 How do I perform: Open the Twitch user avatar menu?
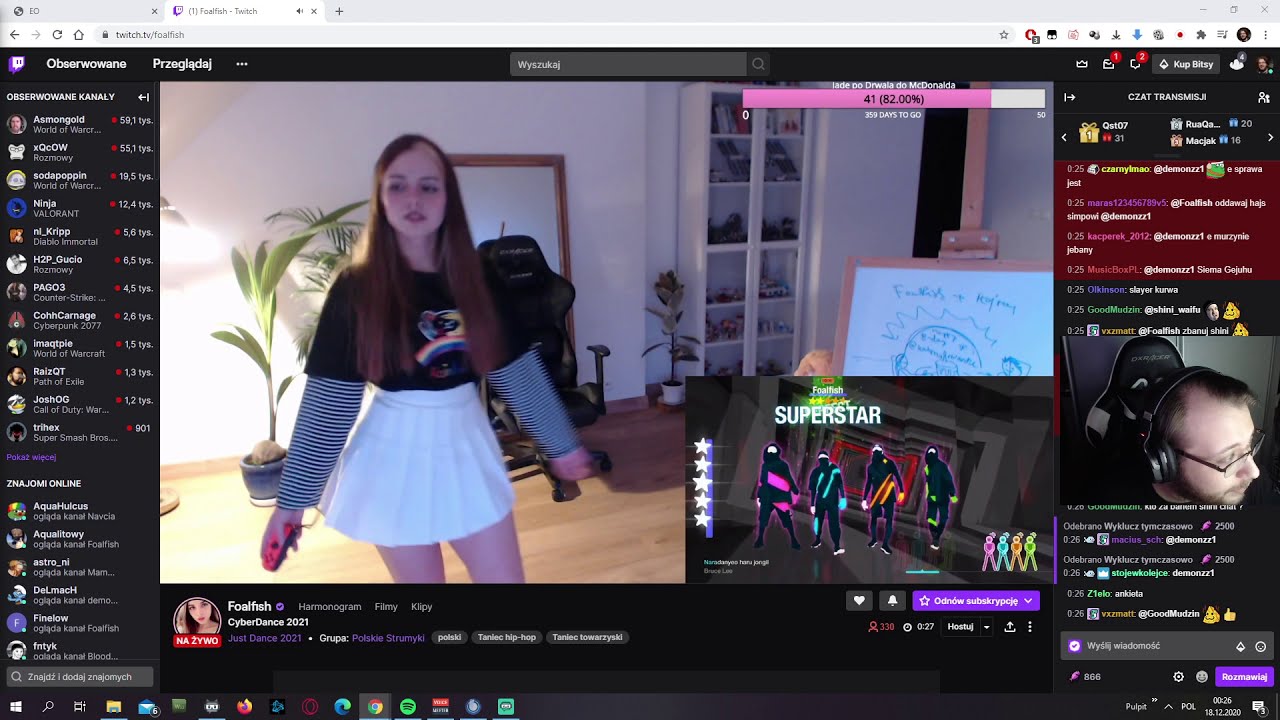(1263, 64)
